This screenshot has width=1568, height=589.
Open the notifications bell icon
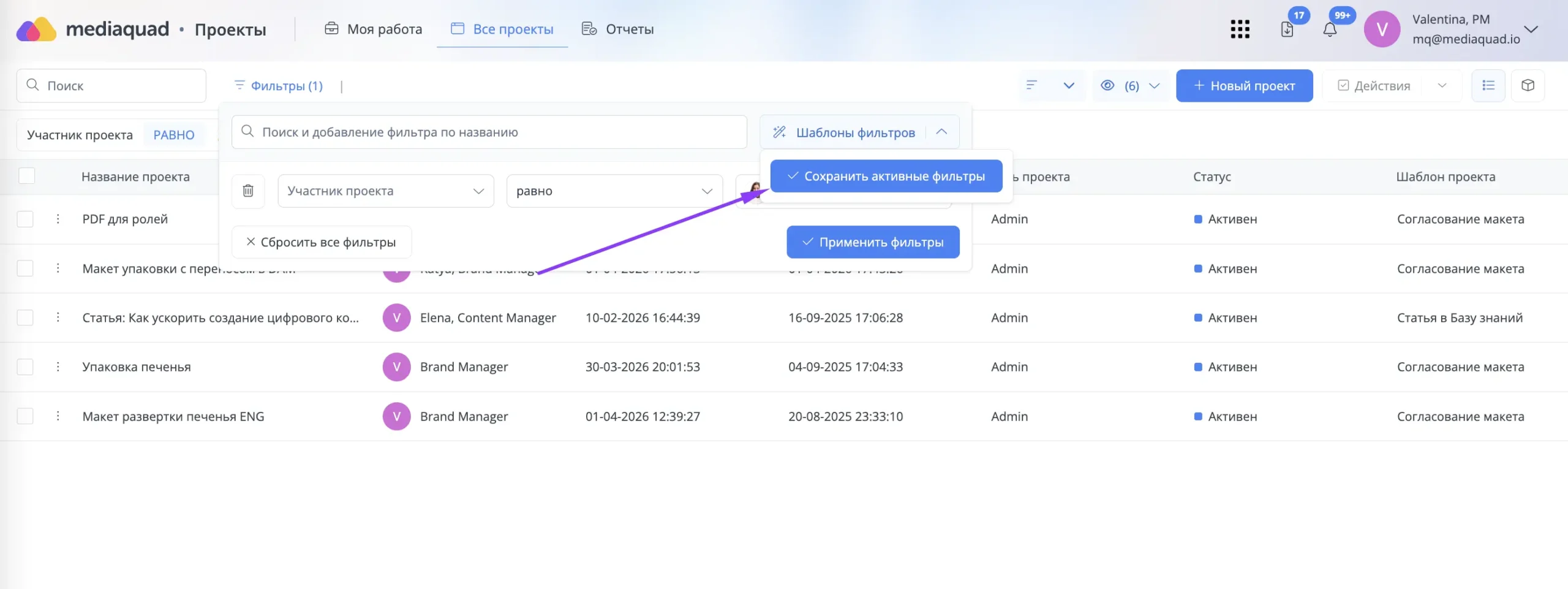(x=1330, y=29)
